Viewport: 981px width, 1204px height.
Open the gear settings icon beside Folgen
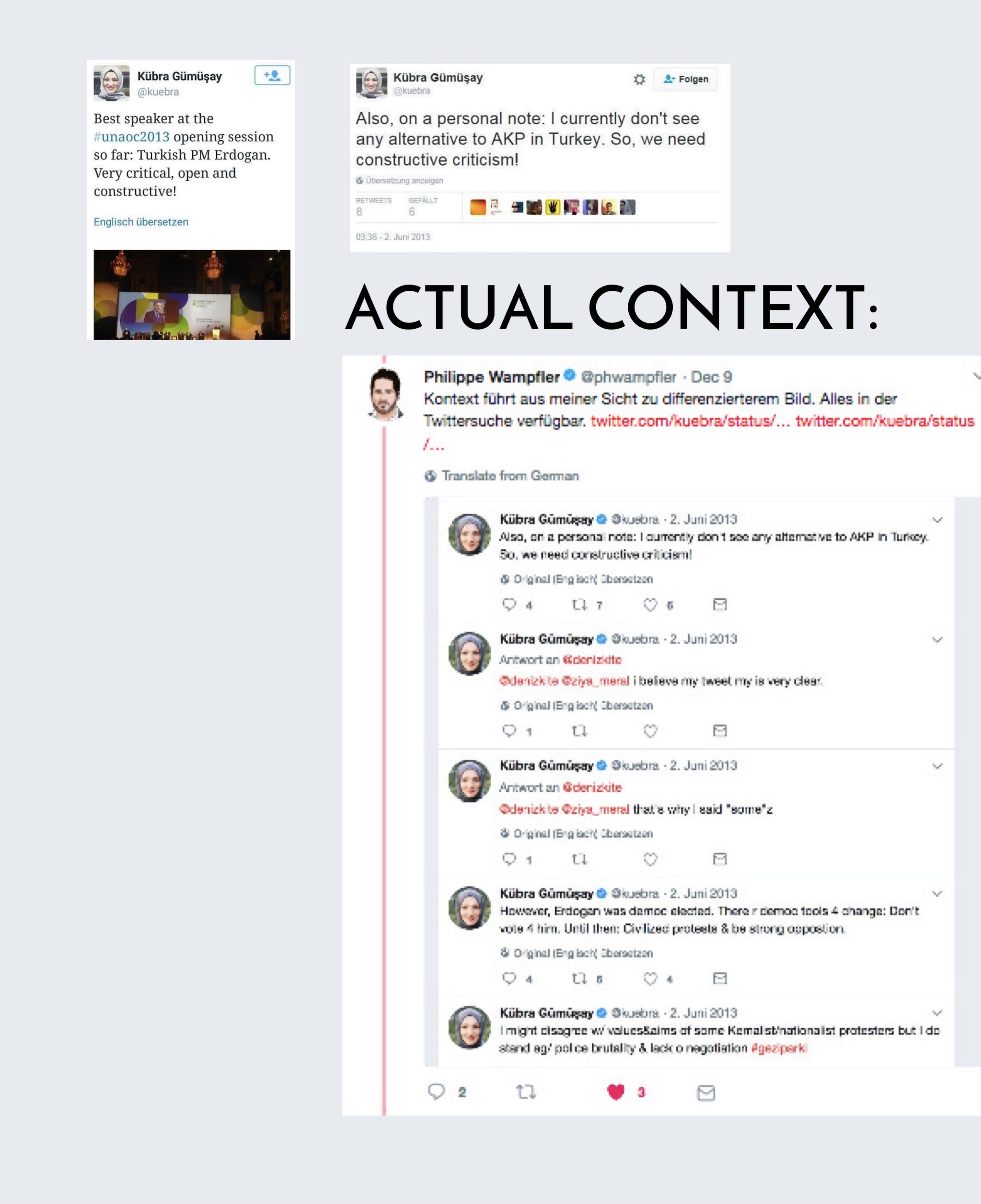639,79
